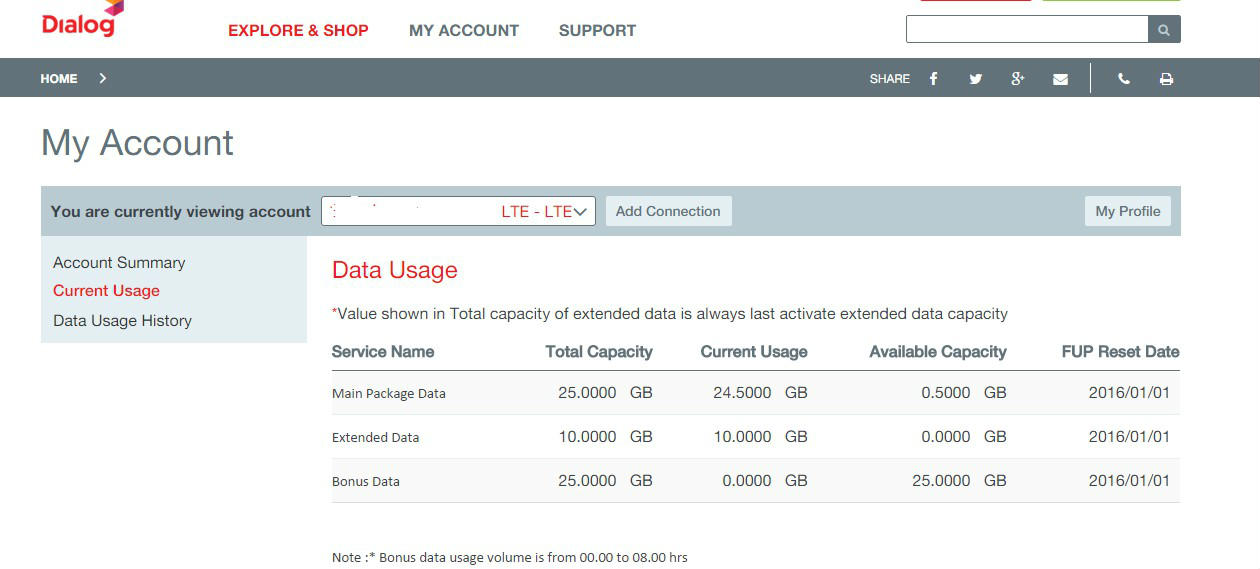
Task: Open the Explore & Shop menu
Action: point(298,31)
